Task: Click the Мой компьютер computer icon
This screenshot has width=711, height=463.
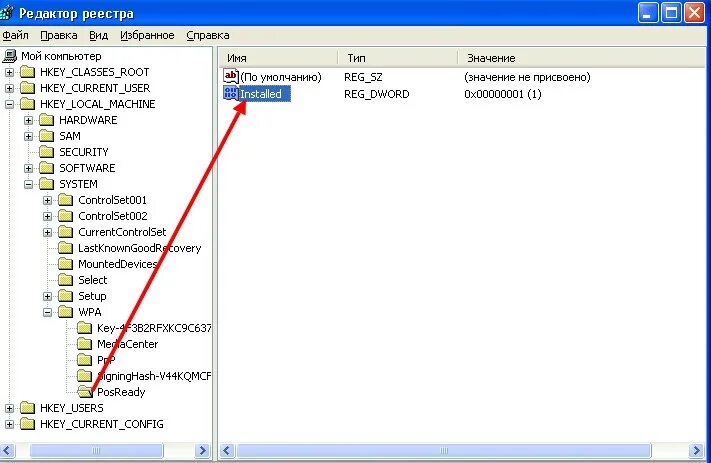Action: 10,56
